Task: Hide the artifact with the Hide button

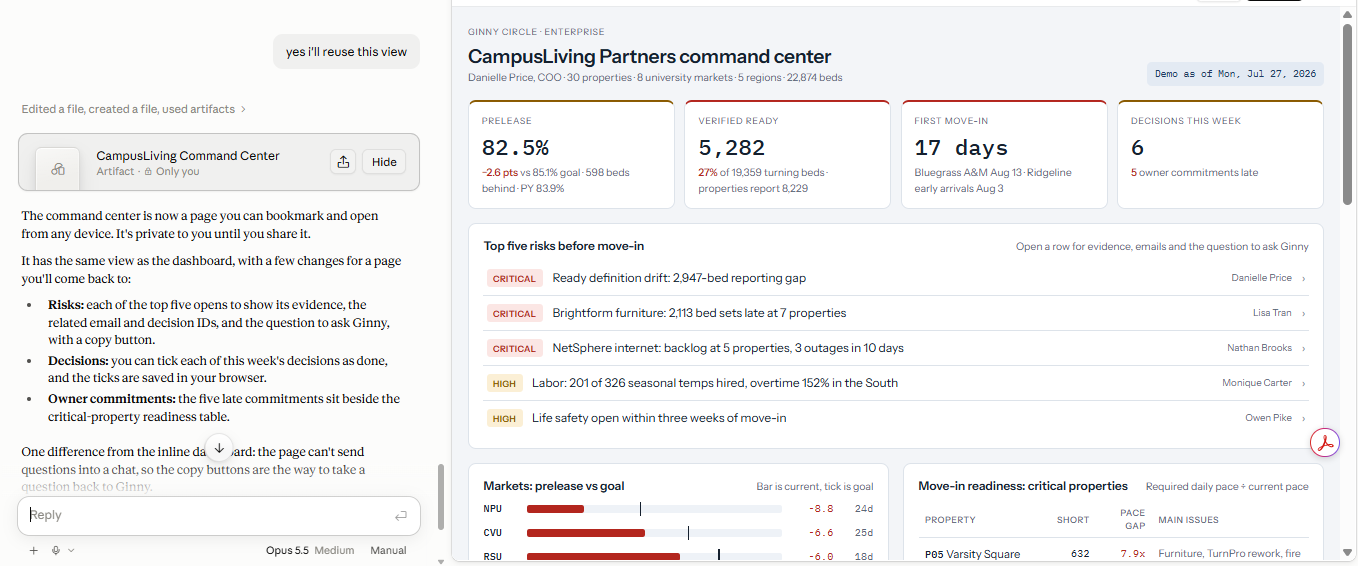Action: point(384,162)
